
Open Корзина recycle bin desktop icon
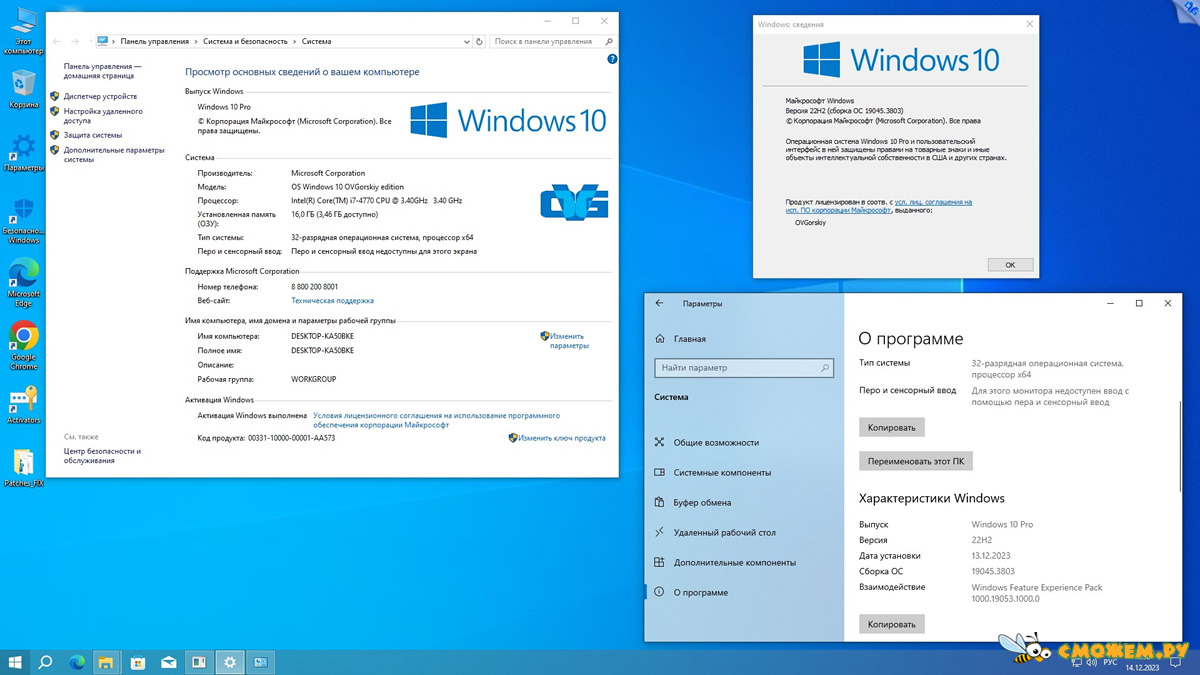pos(23,88)
